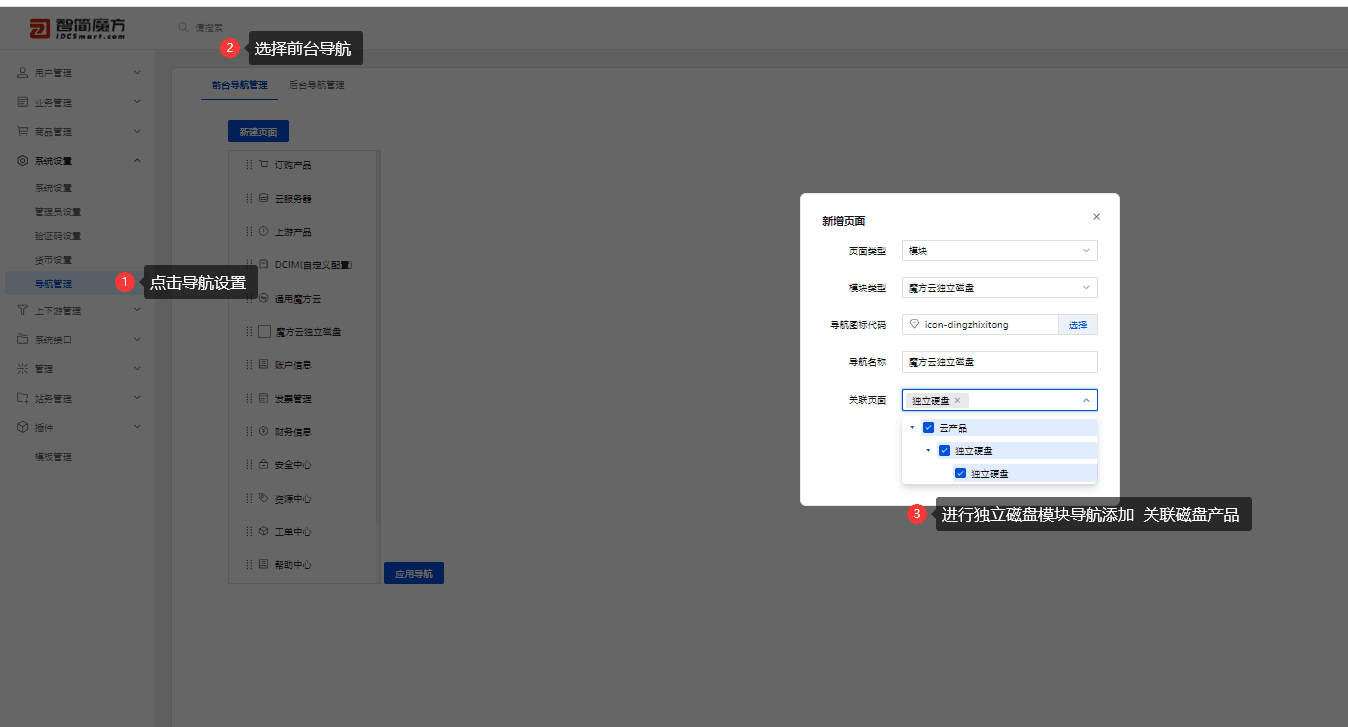
Task: Expand 商品管理 sidebar chevron
Action: 137,131
